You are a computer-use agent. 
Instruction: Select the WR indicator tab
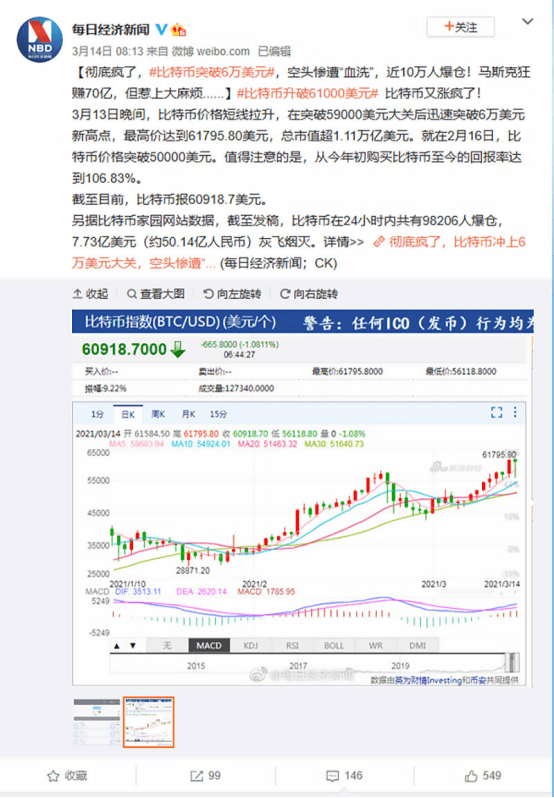click(376, 645)
